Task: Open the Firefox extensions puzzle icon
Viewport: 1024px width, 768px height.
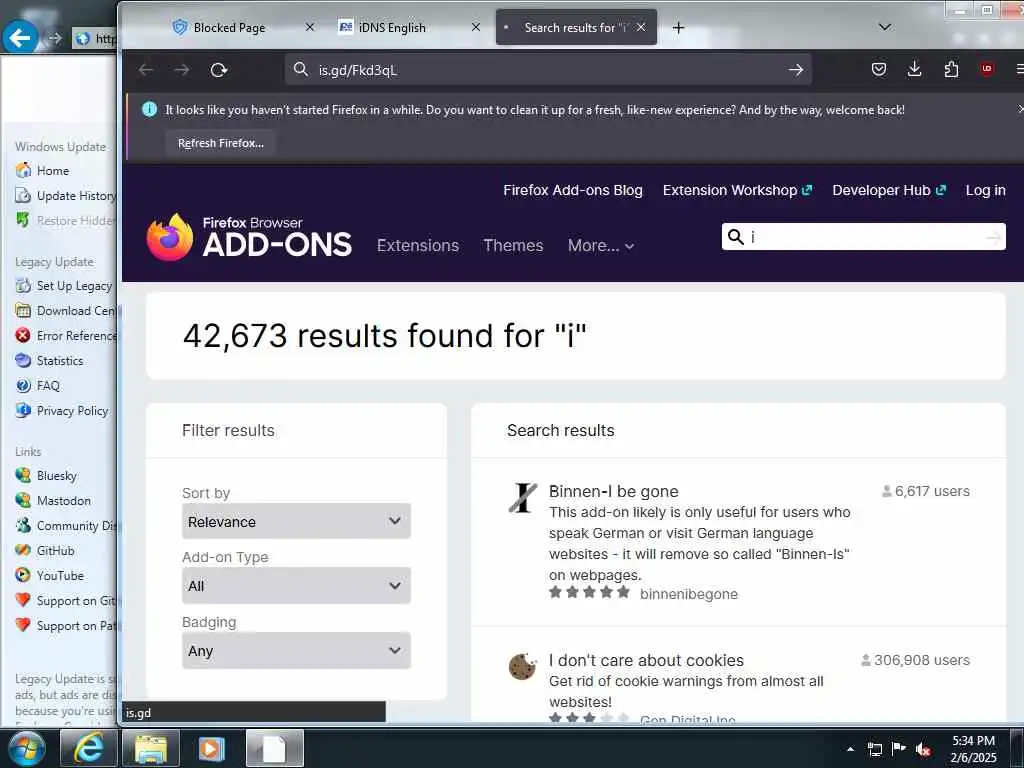Action: (952, 69)
